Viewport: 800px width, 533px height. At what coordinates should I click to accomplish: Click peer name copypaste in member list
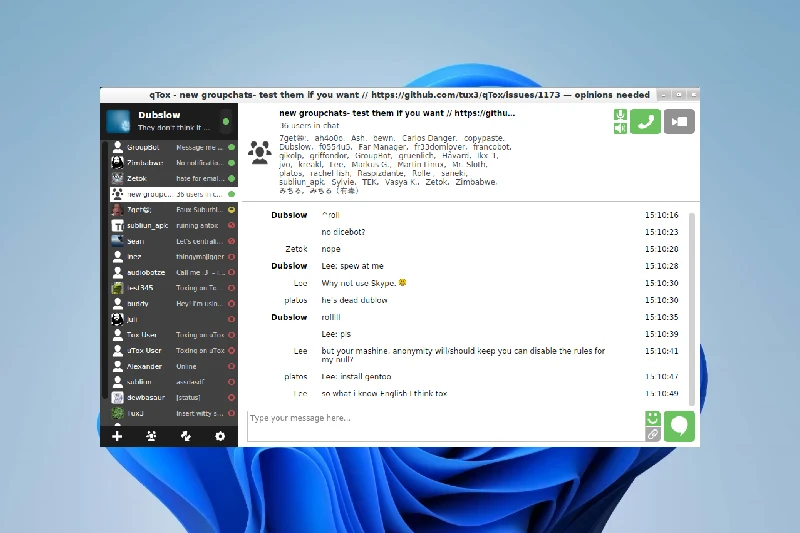pos(484,138)
